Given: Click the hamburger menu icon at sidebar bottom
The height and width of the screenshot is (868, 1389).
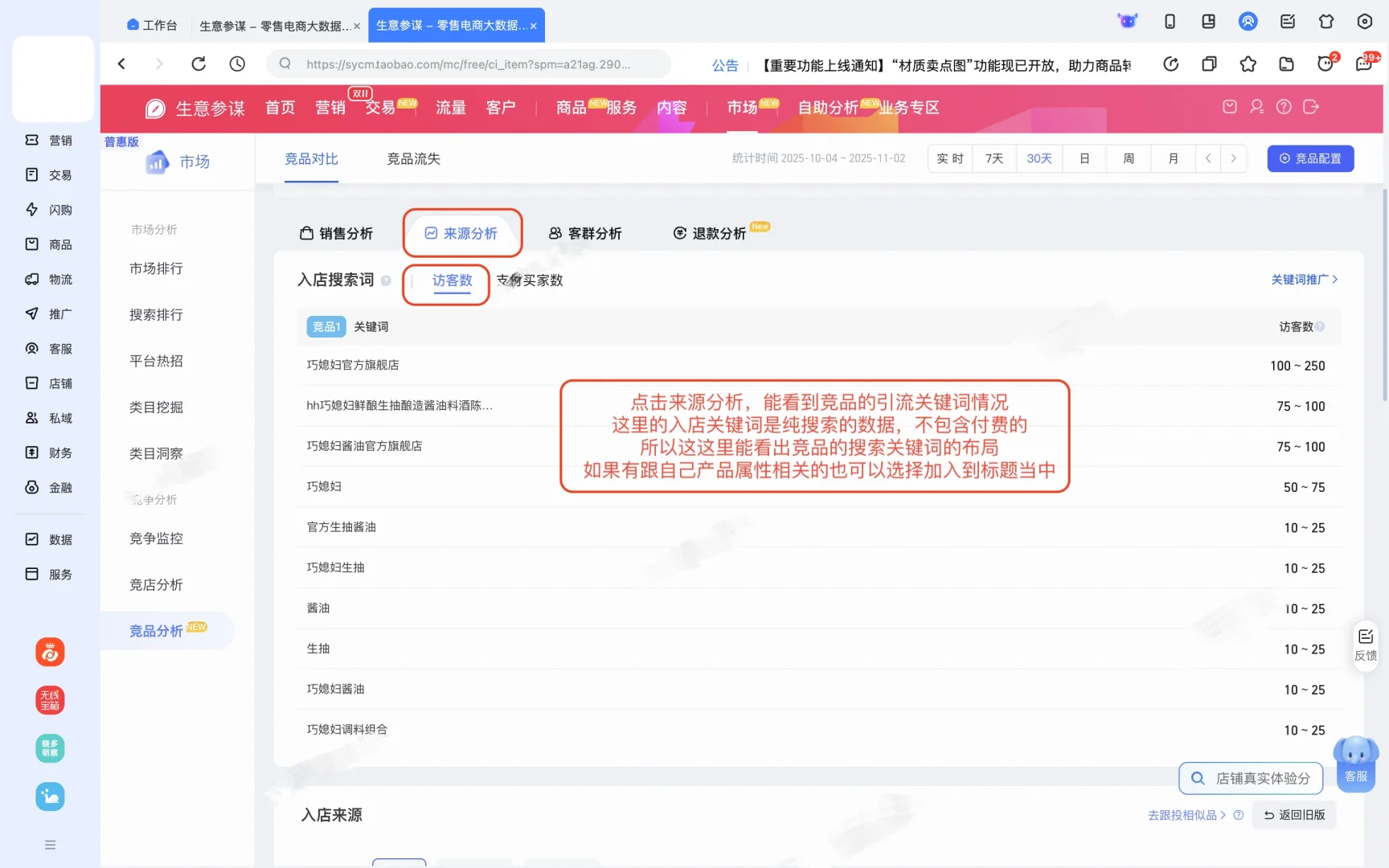Looking at the screenshot, I should click(50, 845).
